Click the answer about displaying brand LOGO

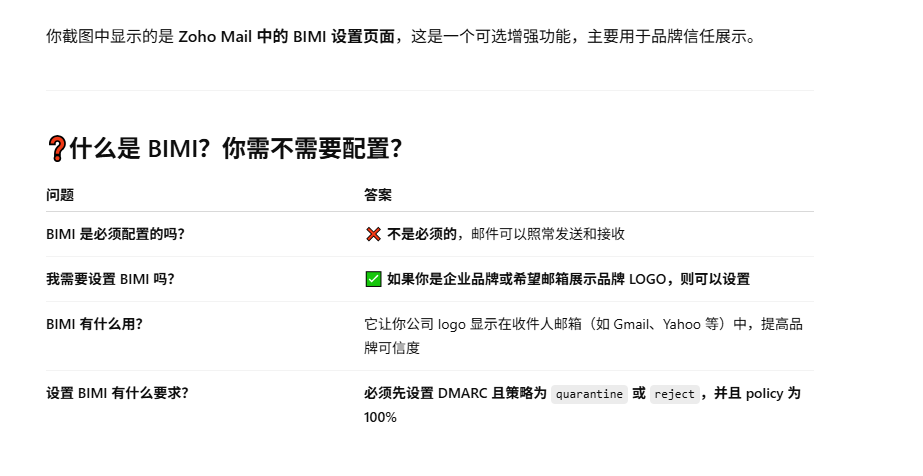(x=569, y=279)
